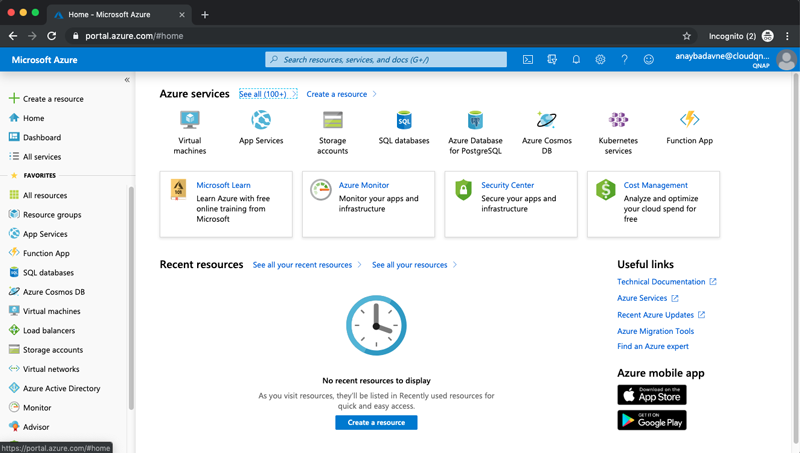Open SQL databases service tile
This screenshot has height=453, width=800.
click(x=404, y=128)
